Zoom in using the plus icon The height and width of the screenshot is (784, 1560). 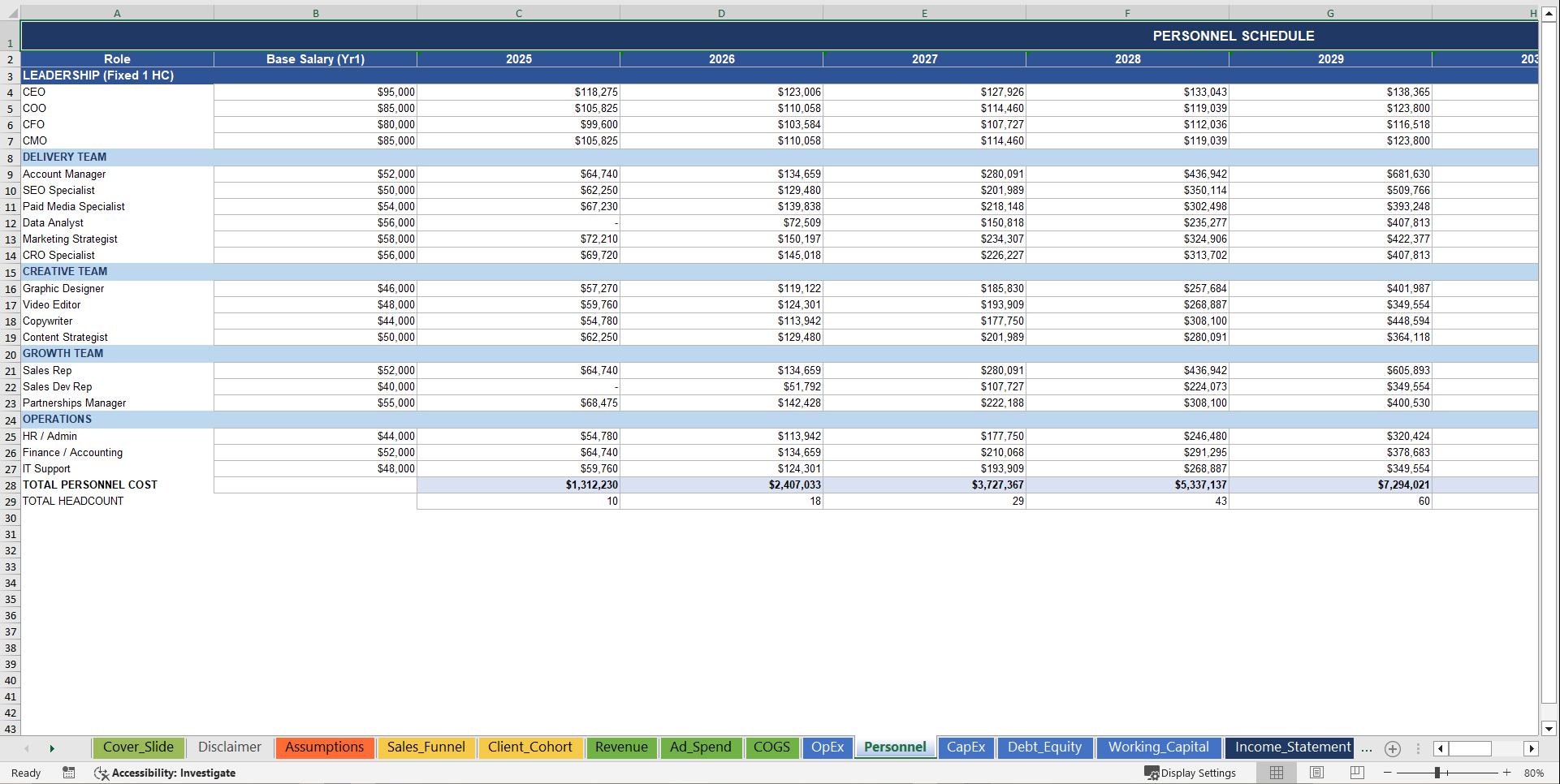(x=1507, y=773)
